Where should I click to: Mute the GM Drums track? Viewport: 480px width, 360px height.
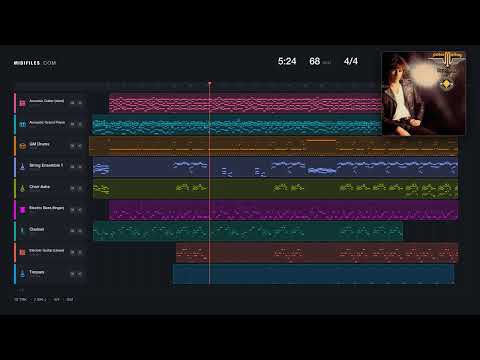tap(72, 146)
